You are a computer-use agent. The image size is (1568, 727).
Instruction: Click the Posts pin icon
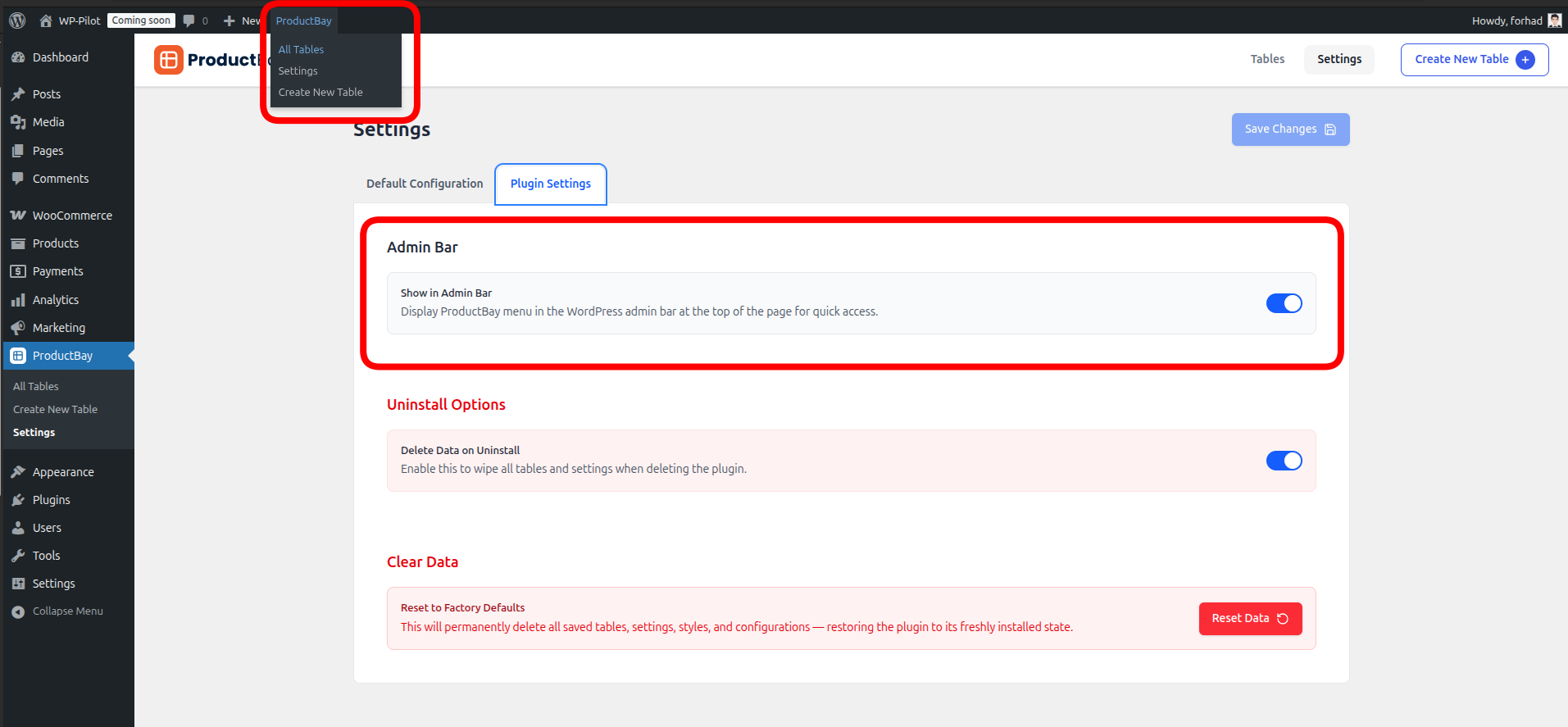click(18, 94)
